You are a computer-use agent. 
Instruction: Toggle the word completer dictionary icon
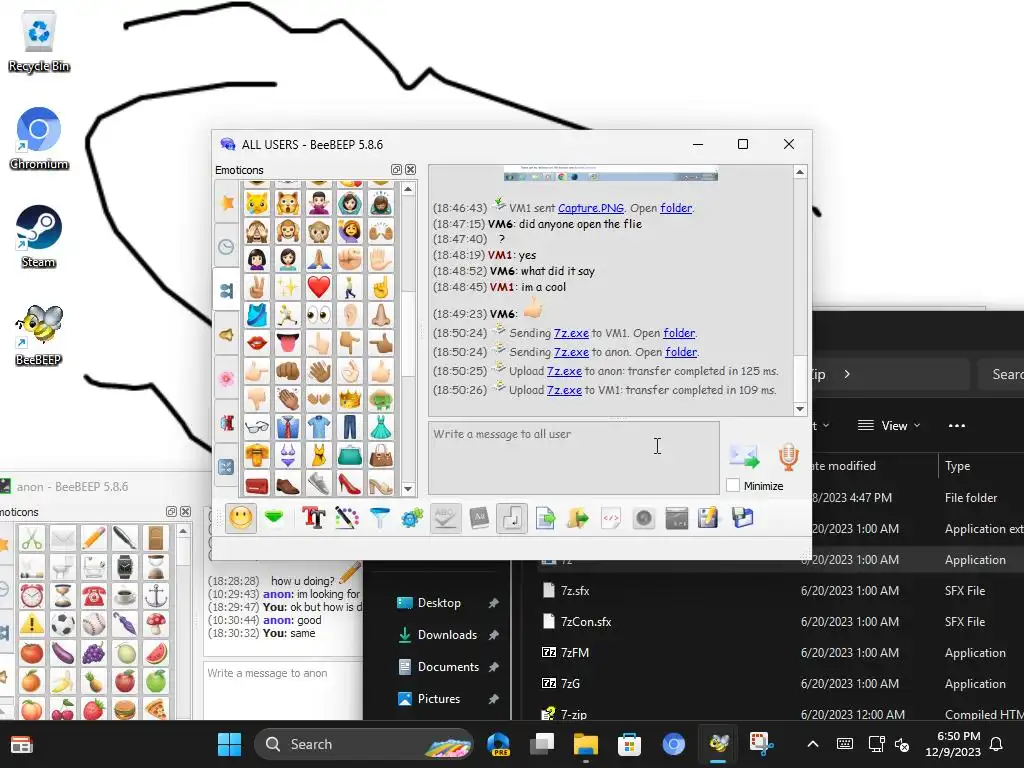click(x=479, y=519)
